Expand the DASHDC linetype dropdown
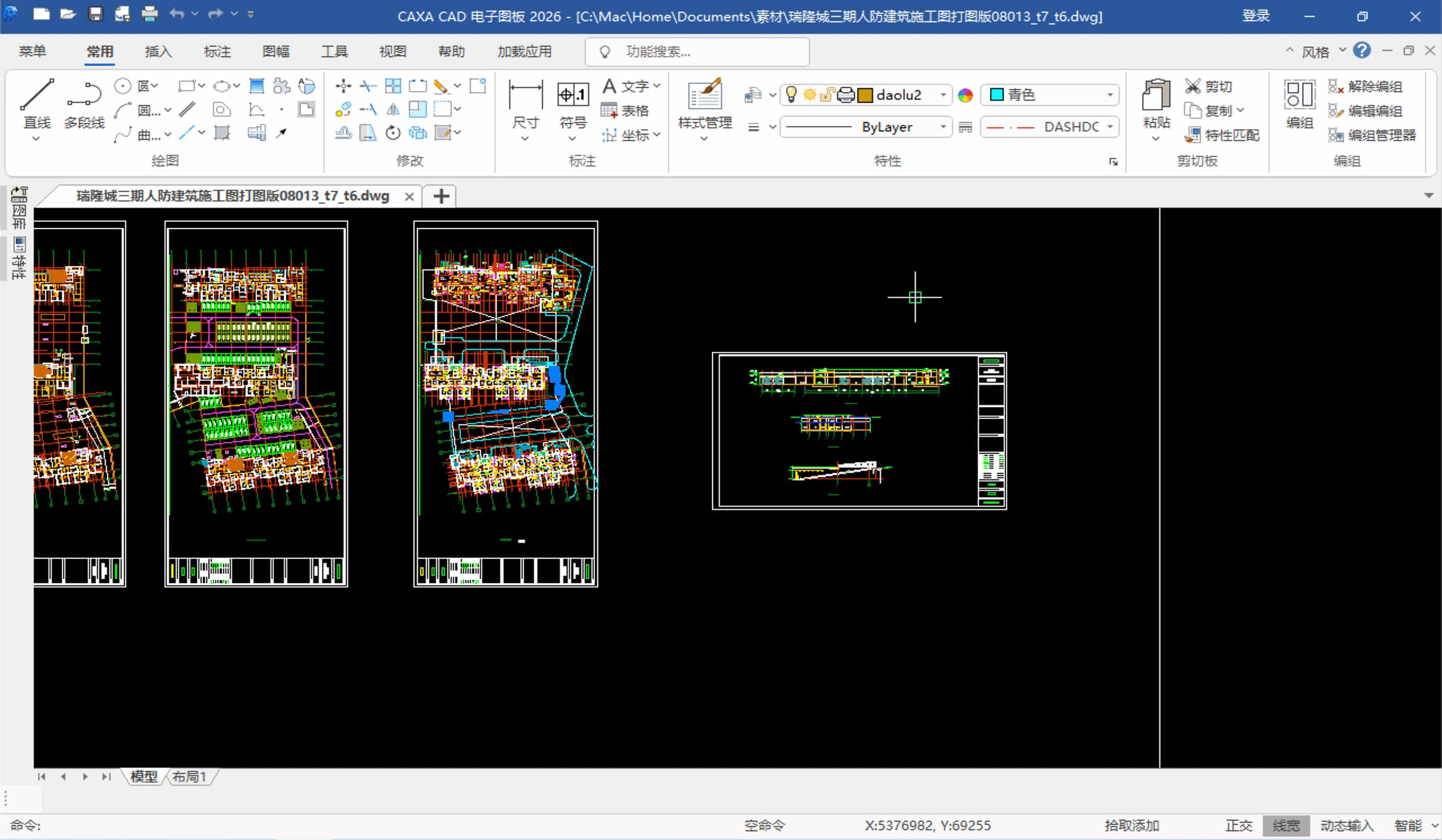1442x840 pixels. pyautogui.click(x=1110, y=127)
